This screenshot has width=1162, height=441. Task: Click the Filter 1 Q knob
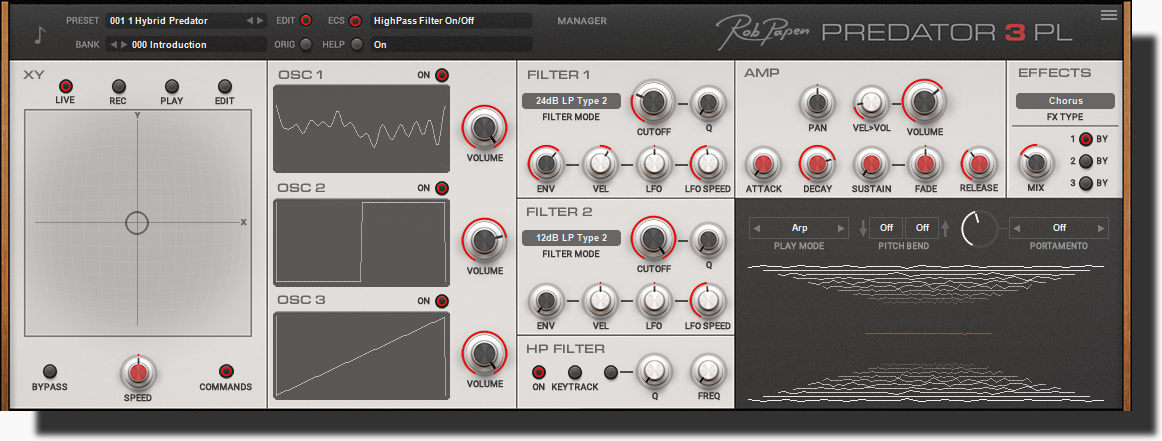[x=708, y=102]
